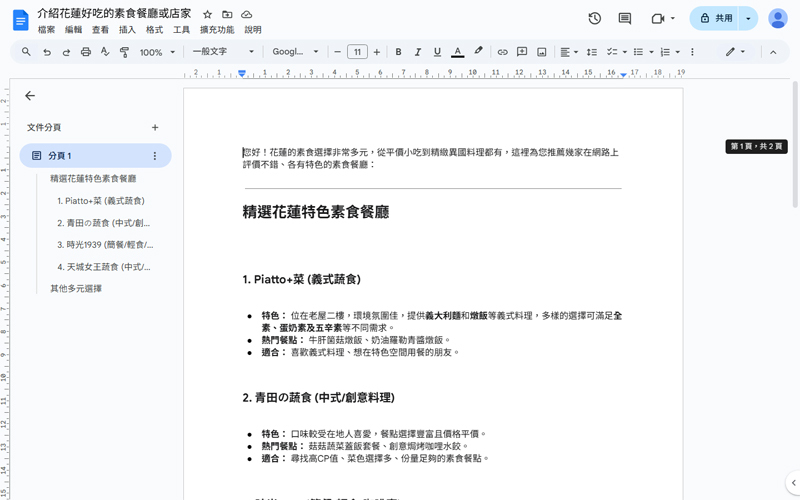Open the comments panel icon
The image size is (800, 500).
point(625,18)
